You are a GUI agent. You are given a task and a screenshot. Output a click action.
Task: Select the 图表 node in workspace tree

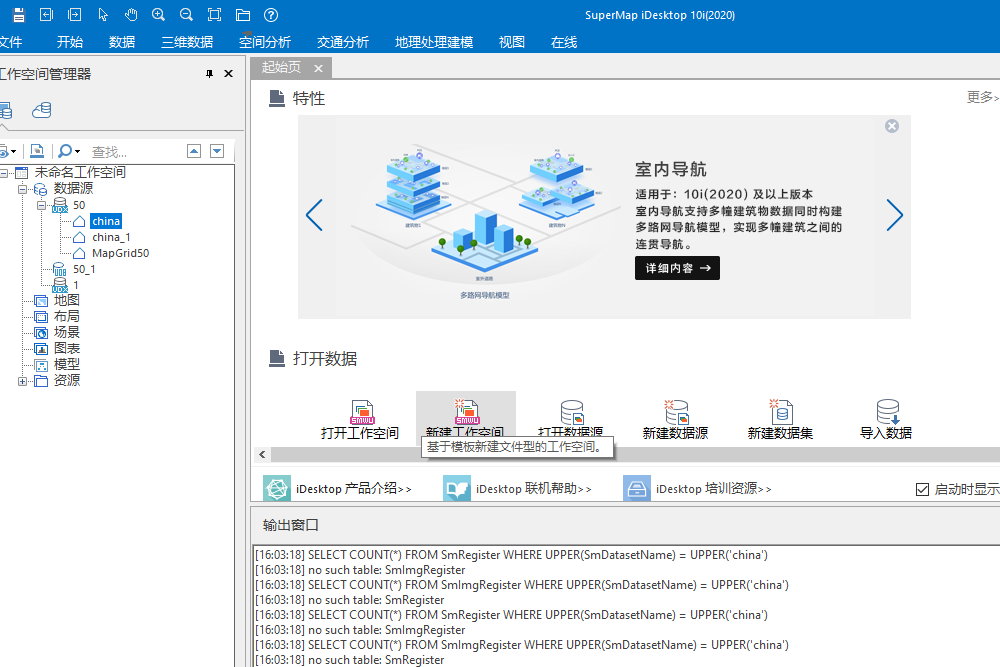(66, 348)
